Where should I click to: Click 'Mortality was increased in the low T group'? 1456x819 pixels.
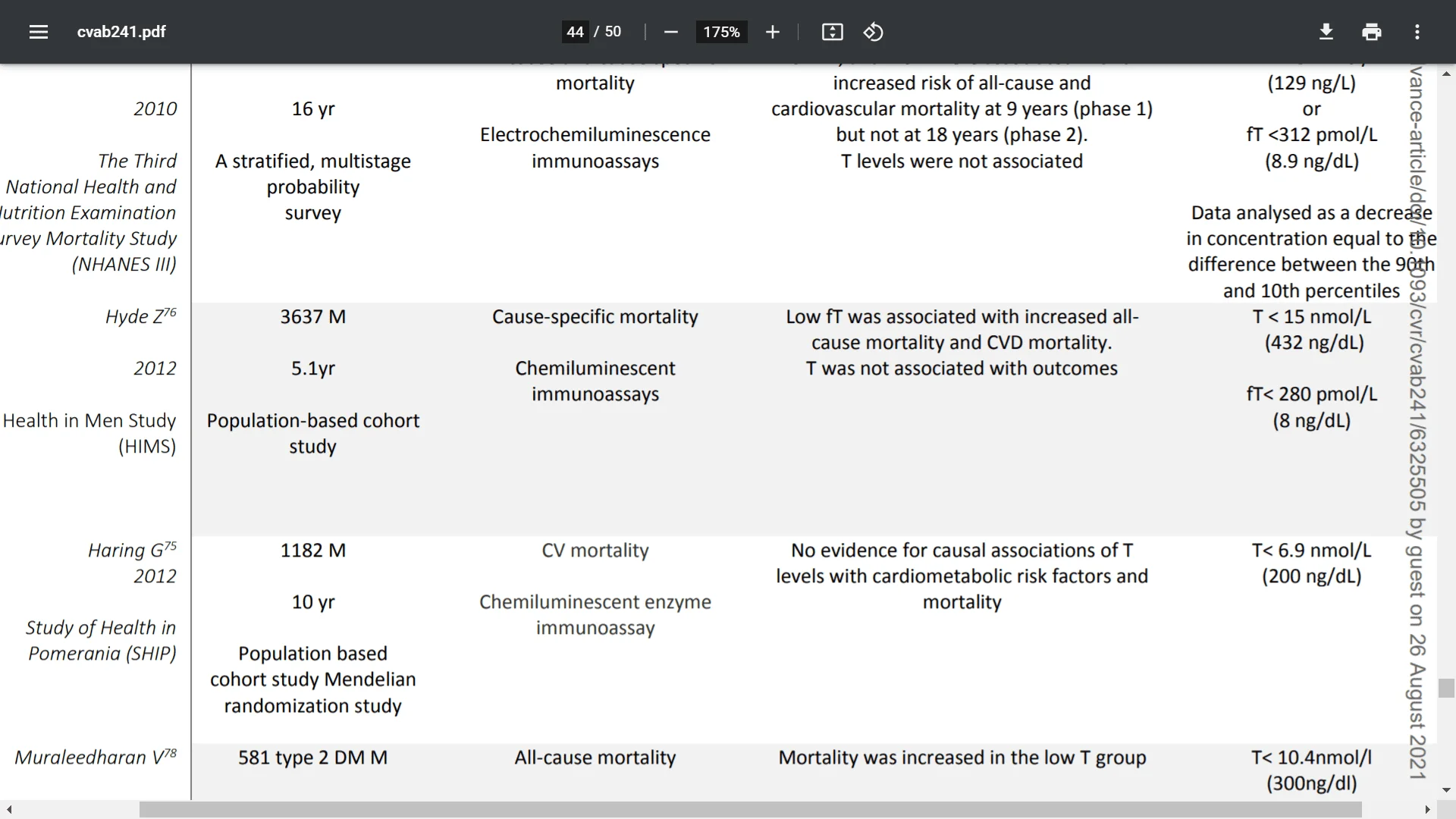[x=962, y=757]
